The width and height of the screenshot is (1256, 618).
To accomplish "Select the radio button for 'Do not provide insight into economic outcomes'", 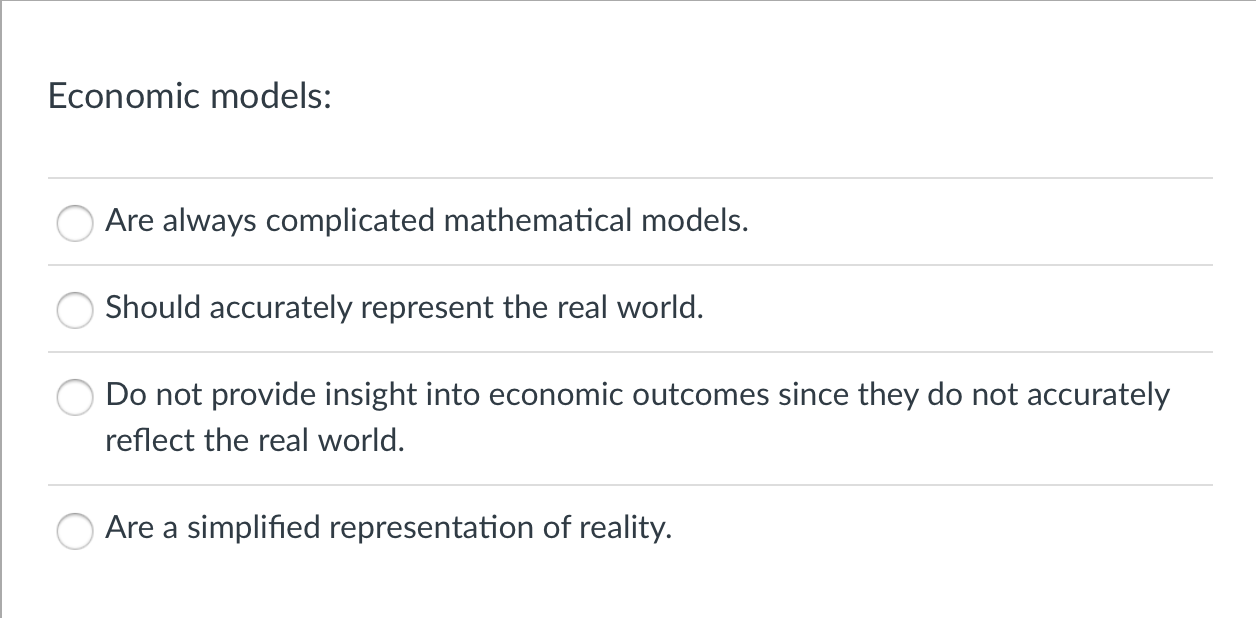I will 75,397.
